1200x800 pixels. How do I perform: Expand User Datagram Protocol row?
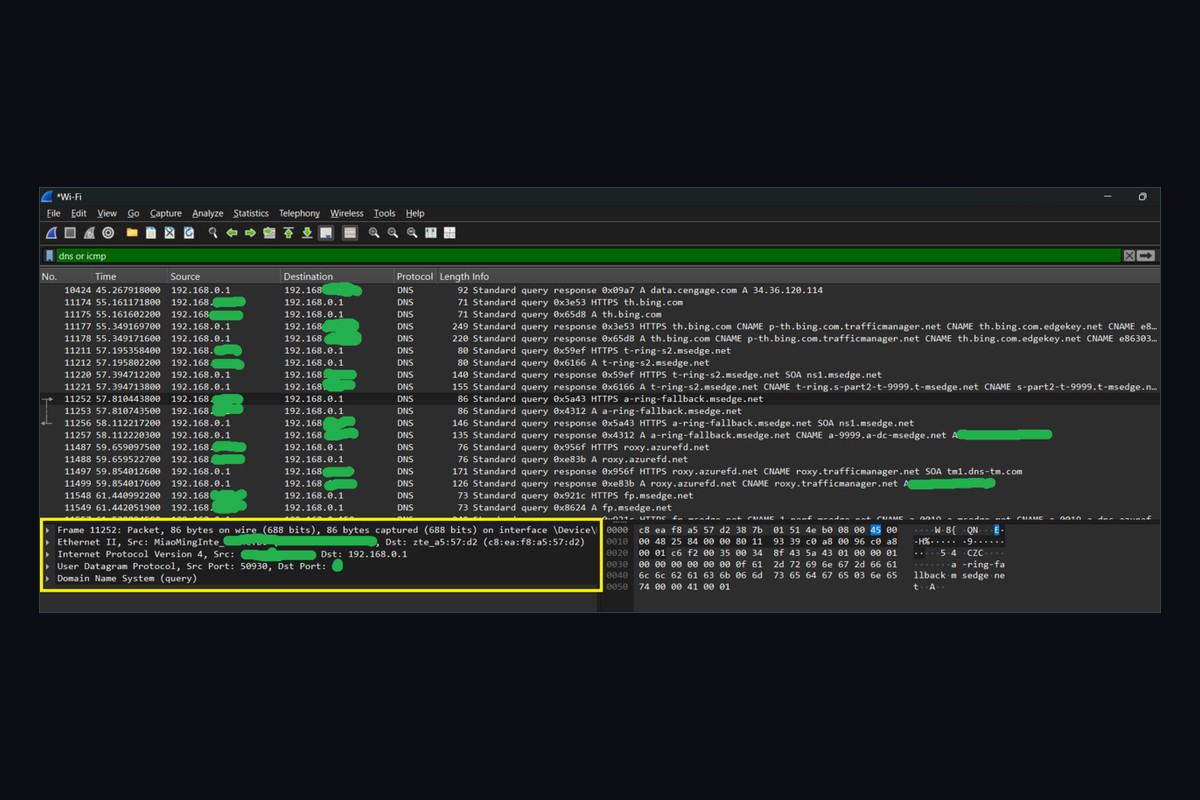(47, 566)
